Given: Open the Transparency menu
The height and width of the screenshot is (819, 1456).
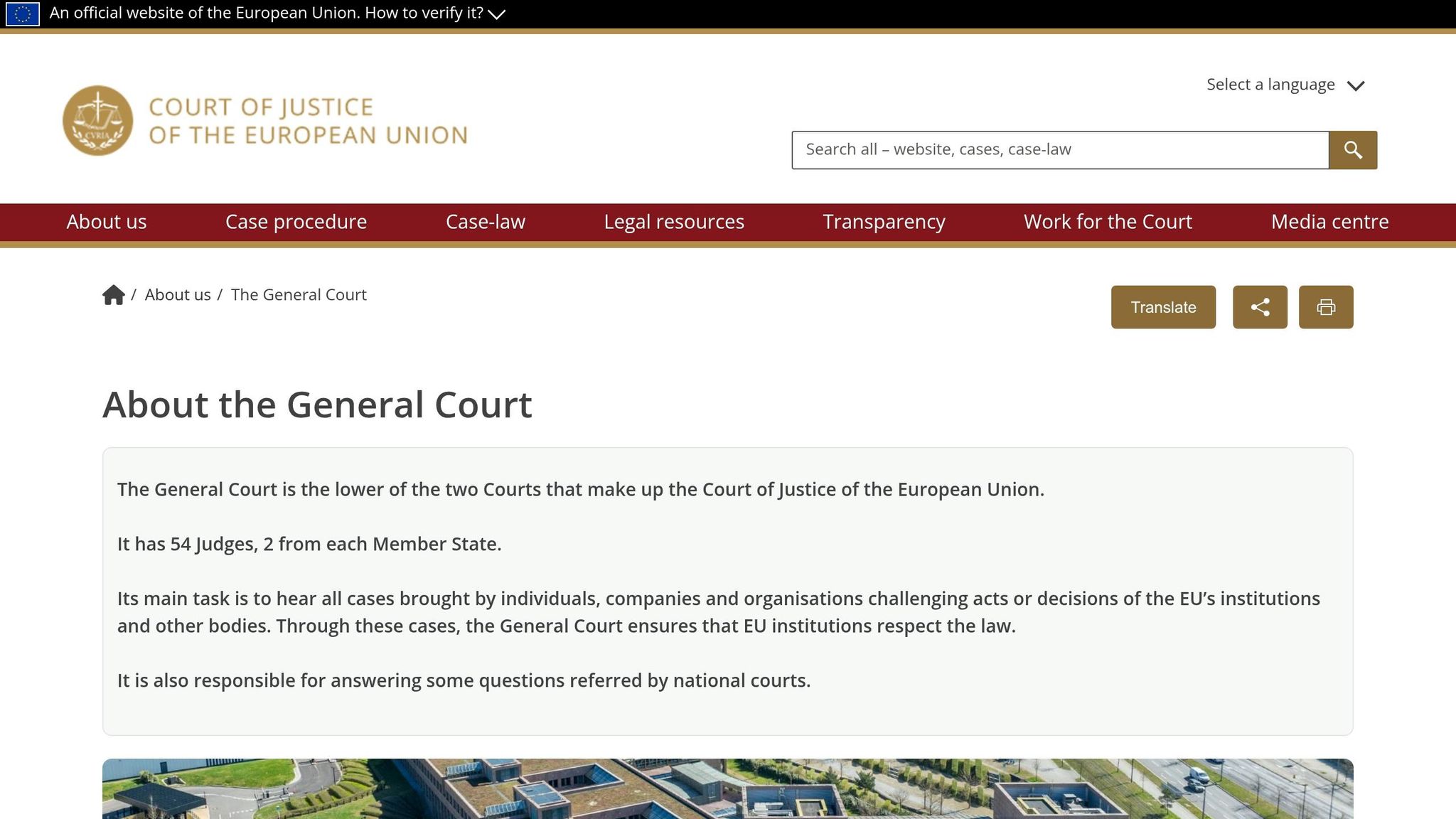Looking at the screenshot, I should (x=884, y=222).
